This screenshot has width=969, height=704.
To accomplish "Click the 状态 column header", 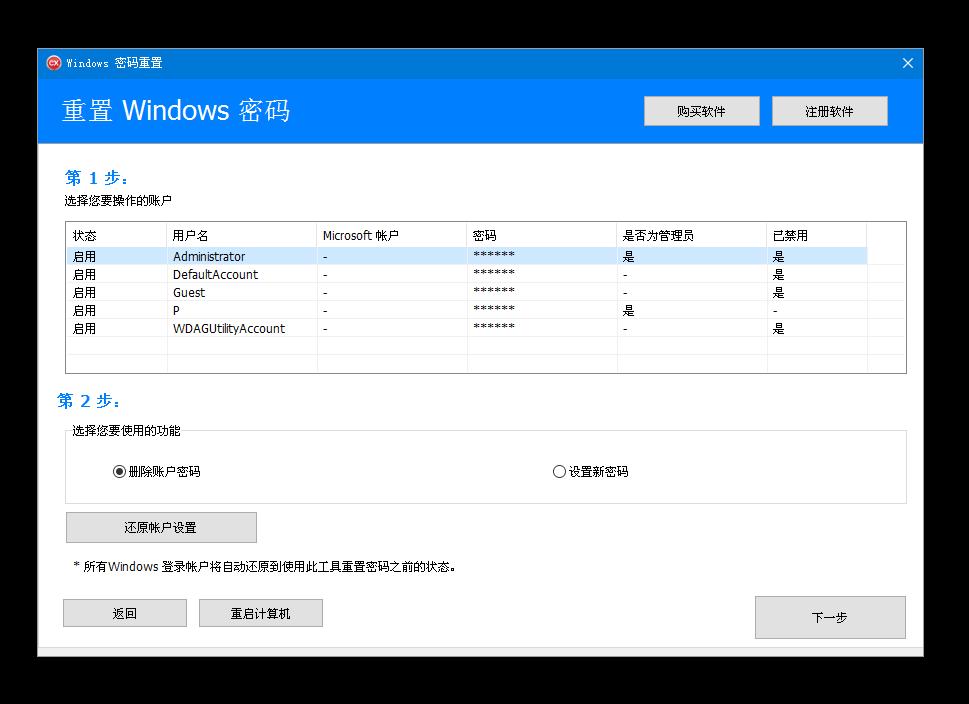I will click(x=117, y=235).
